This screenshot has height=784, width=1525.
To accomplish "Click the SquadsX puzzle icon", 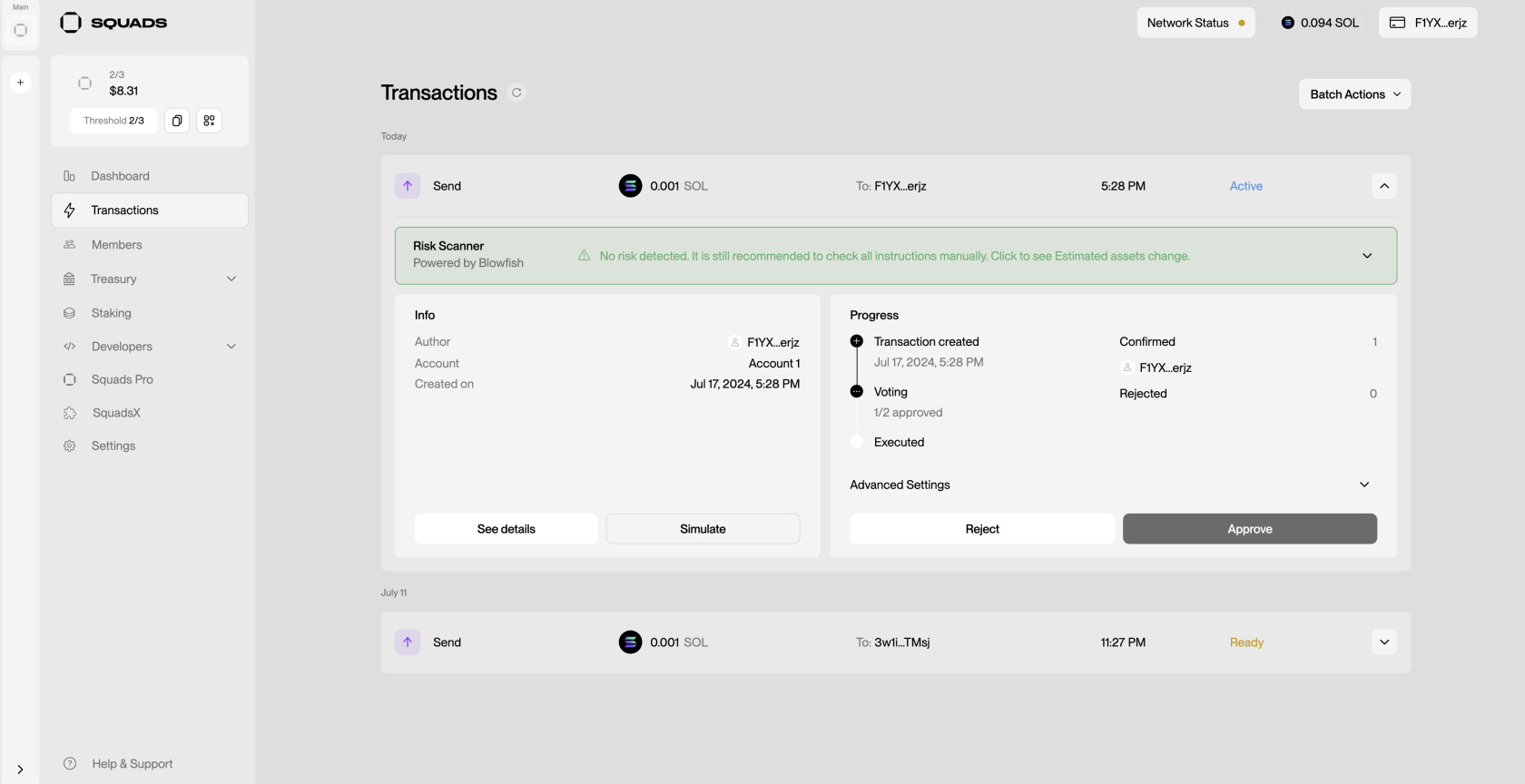I will pos(70,413).
